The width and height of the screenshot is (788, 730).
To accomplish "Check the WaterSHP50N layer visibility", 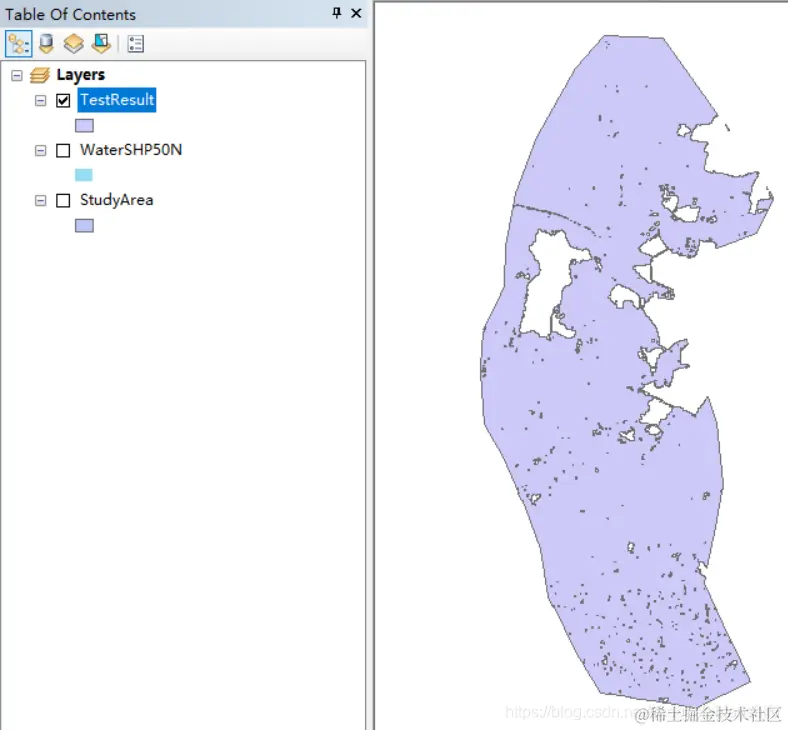I will [x=63, y=151].
